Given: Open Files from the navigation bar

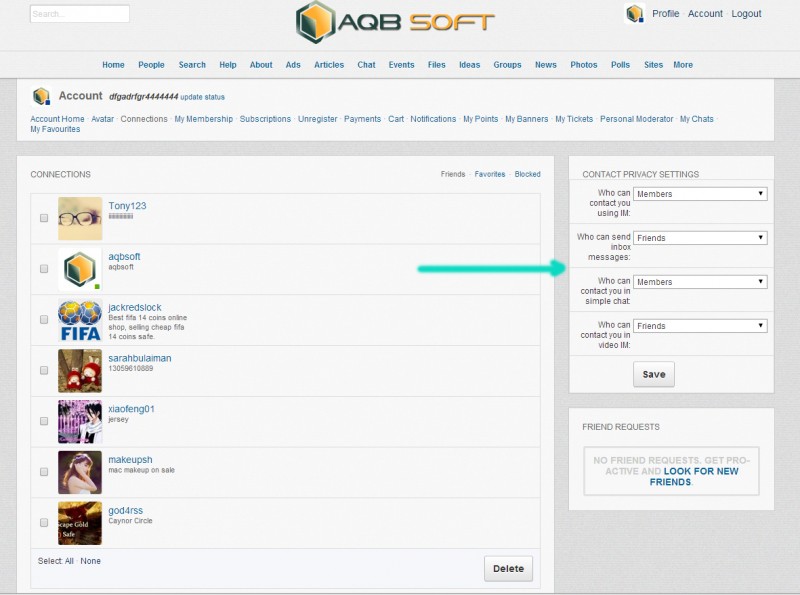Looking at the screenshot, I should coord(437,65).
